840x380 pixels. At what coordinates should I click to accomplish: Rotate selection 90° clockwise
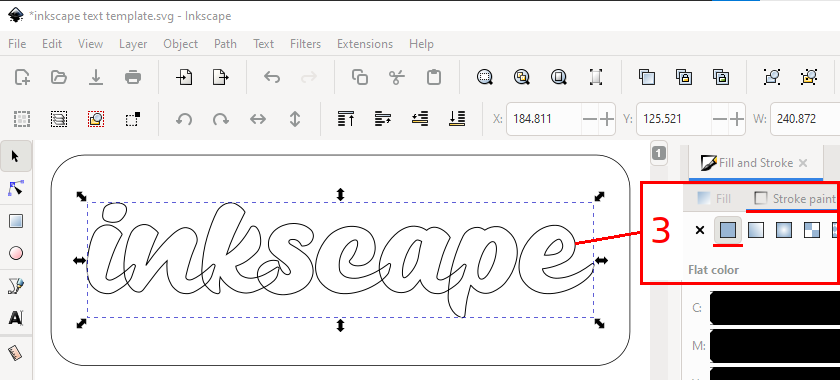pyautogui.click(x=221, y=118)
